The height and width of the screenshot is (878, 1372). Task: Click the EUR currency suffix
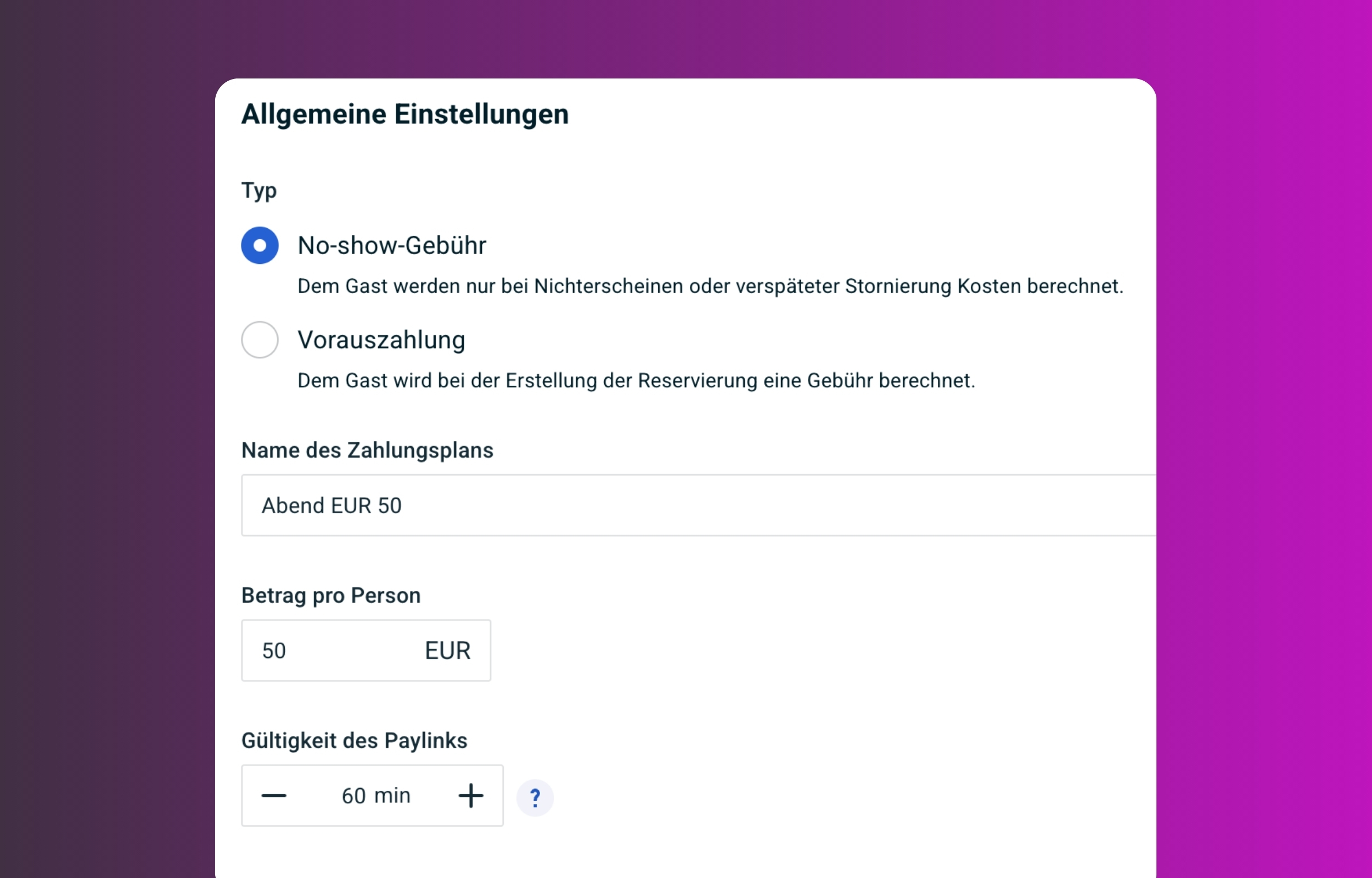click(x=447, y=650)
